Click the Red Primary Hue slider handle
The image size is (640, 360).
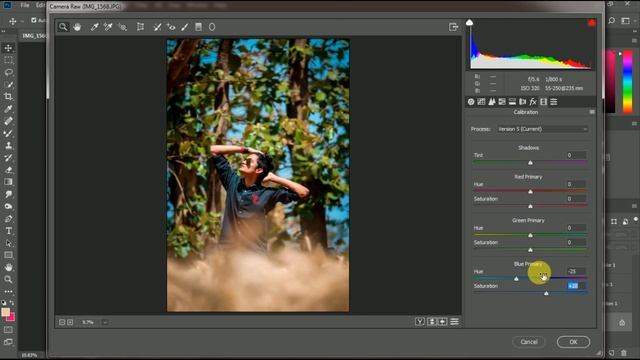[530, 191]
